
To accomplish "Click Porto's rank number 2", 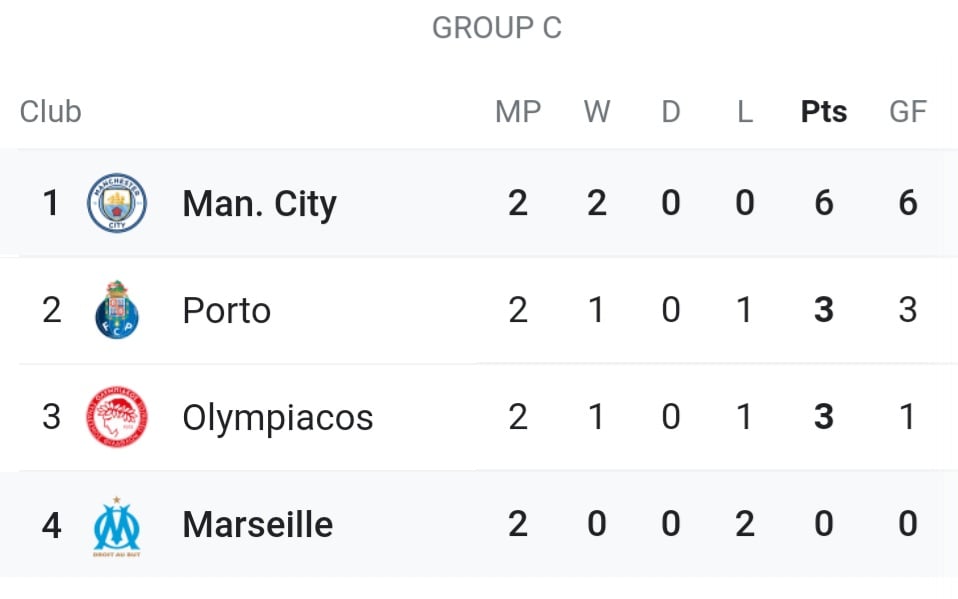I will pos(51,310).
